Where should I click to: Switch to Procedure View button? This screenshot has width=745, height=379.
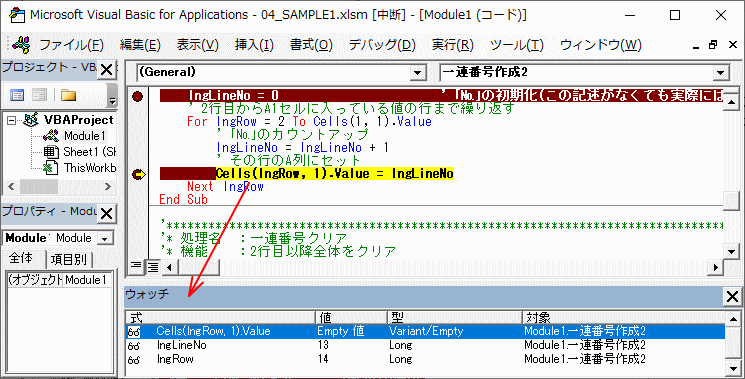point(136,267)
